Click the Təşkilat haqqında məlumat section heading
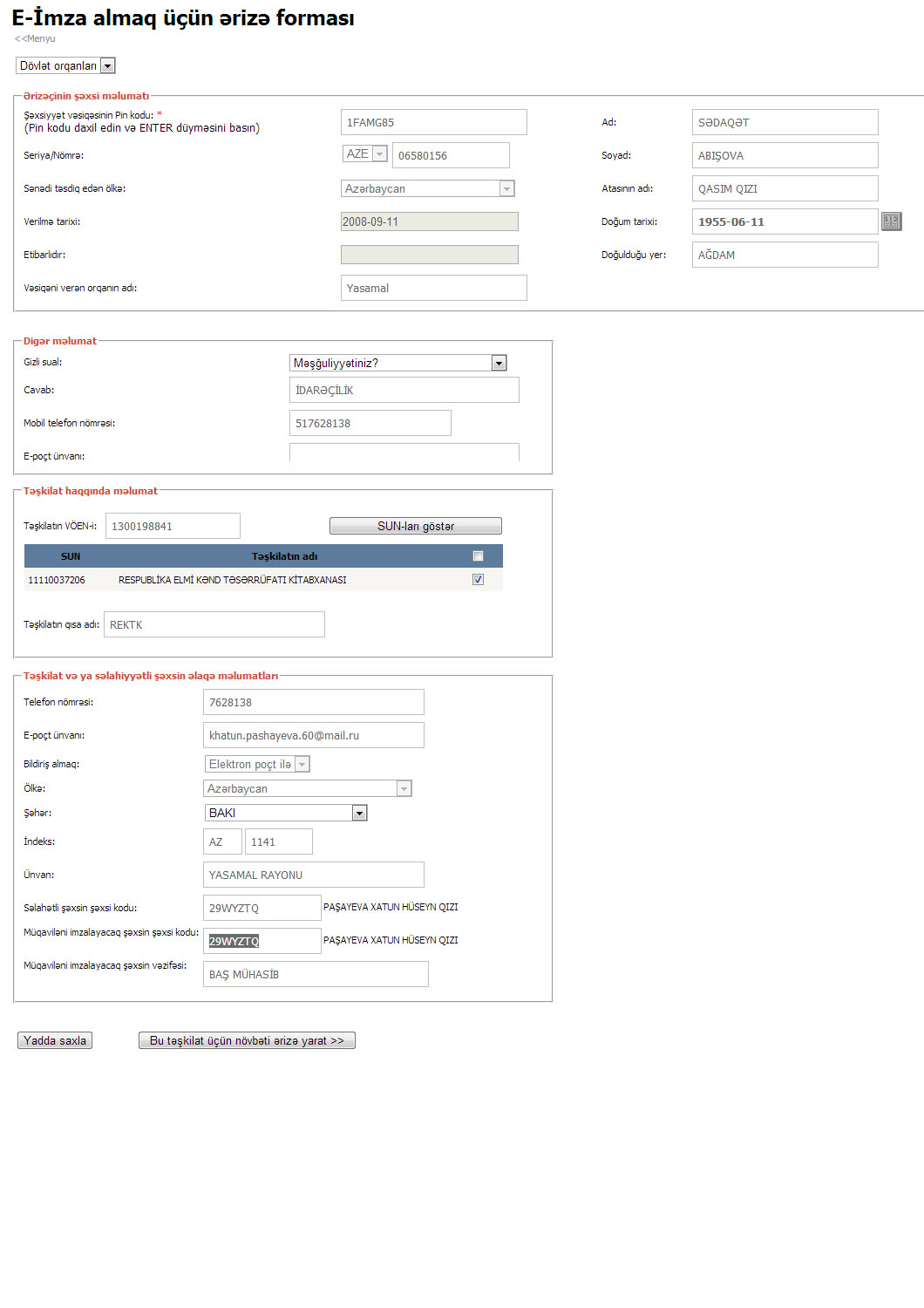The width and height of the screenshot is (924, 1308). pyautogui.click(x=91, y=491)
